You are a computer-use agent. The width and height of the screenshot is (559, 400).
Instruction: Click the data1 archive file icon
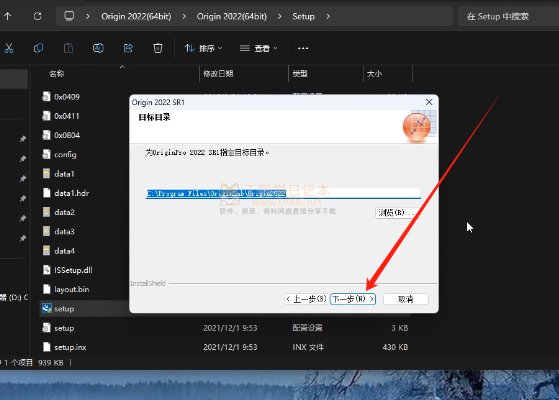[x=47, y=174]
